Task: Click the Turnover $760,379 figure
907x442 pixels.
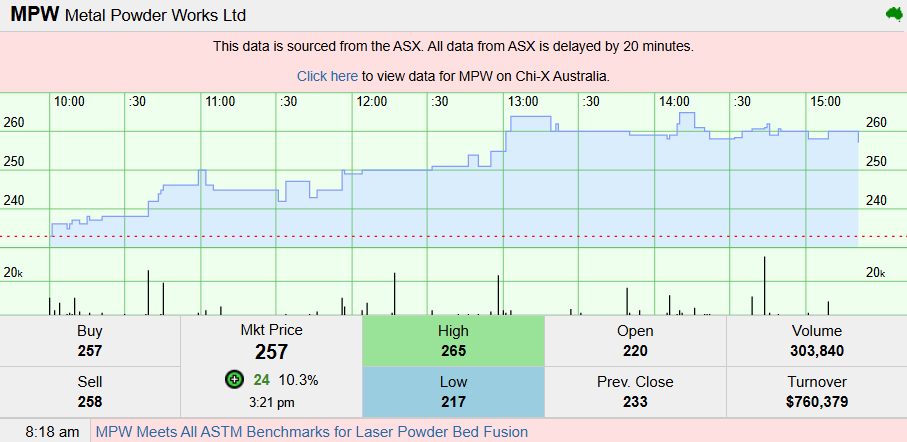Action: pyautogui.click(x=817, y=401)
